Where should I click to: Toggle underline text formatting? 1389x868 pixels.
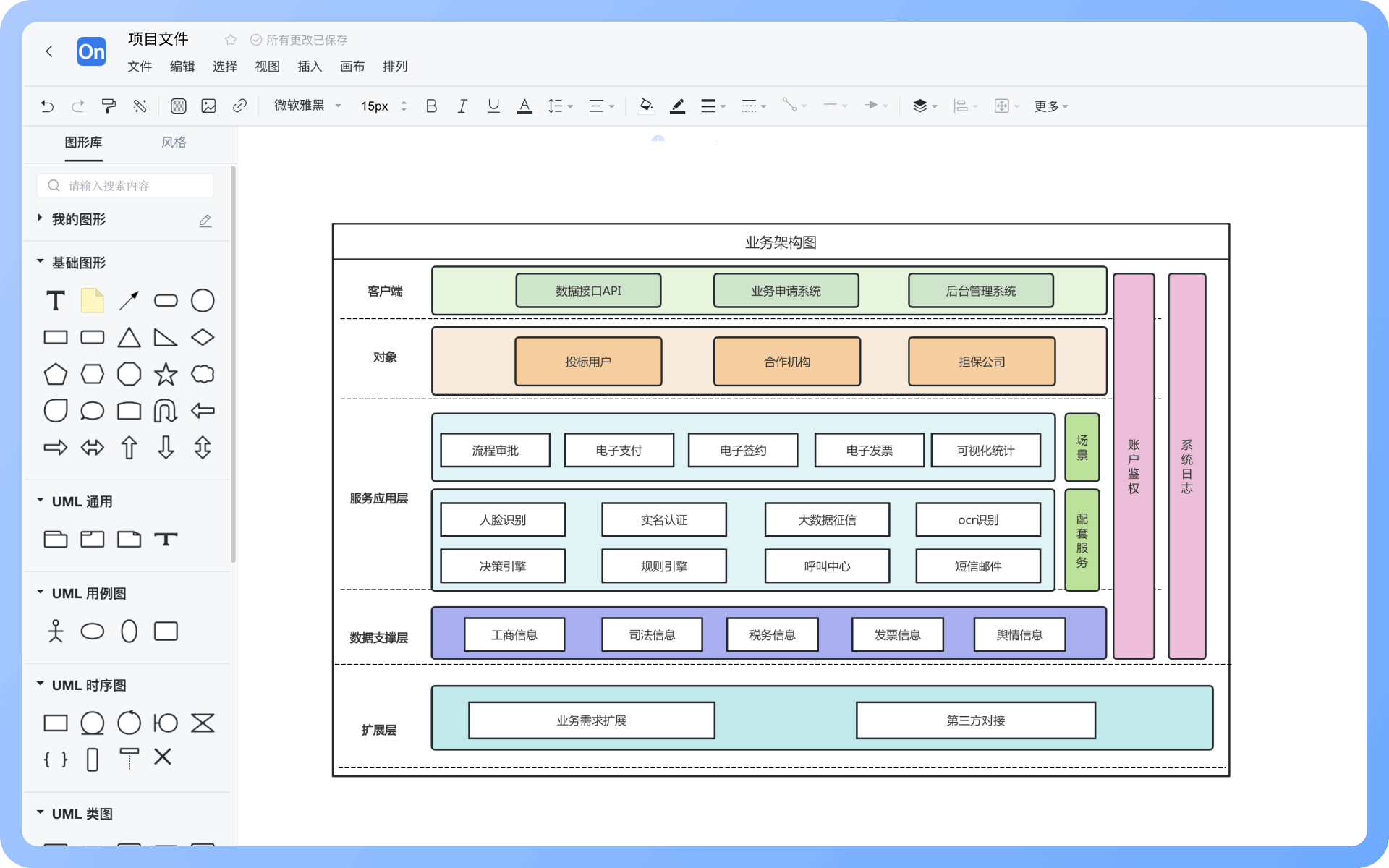tap(493, 106)
